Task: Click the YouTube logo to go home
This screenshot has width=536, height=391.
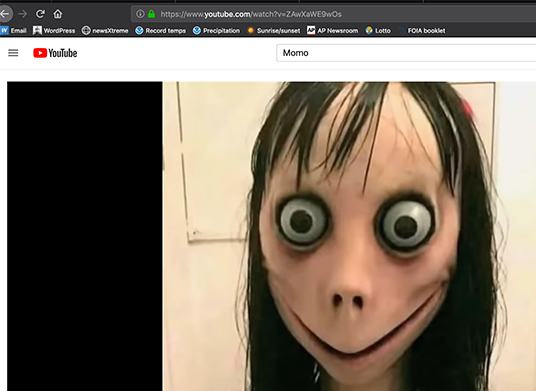Action: tap(55, 53)
